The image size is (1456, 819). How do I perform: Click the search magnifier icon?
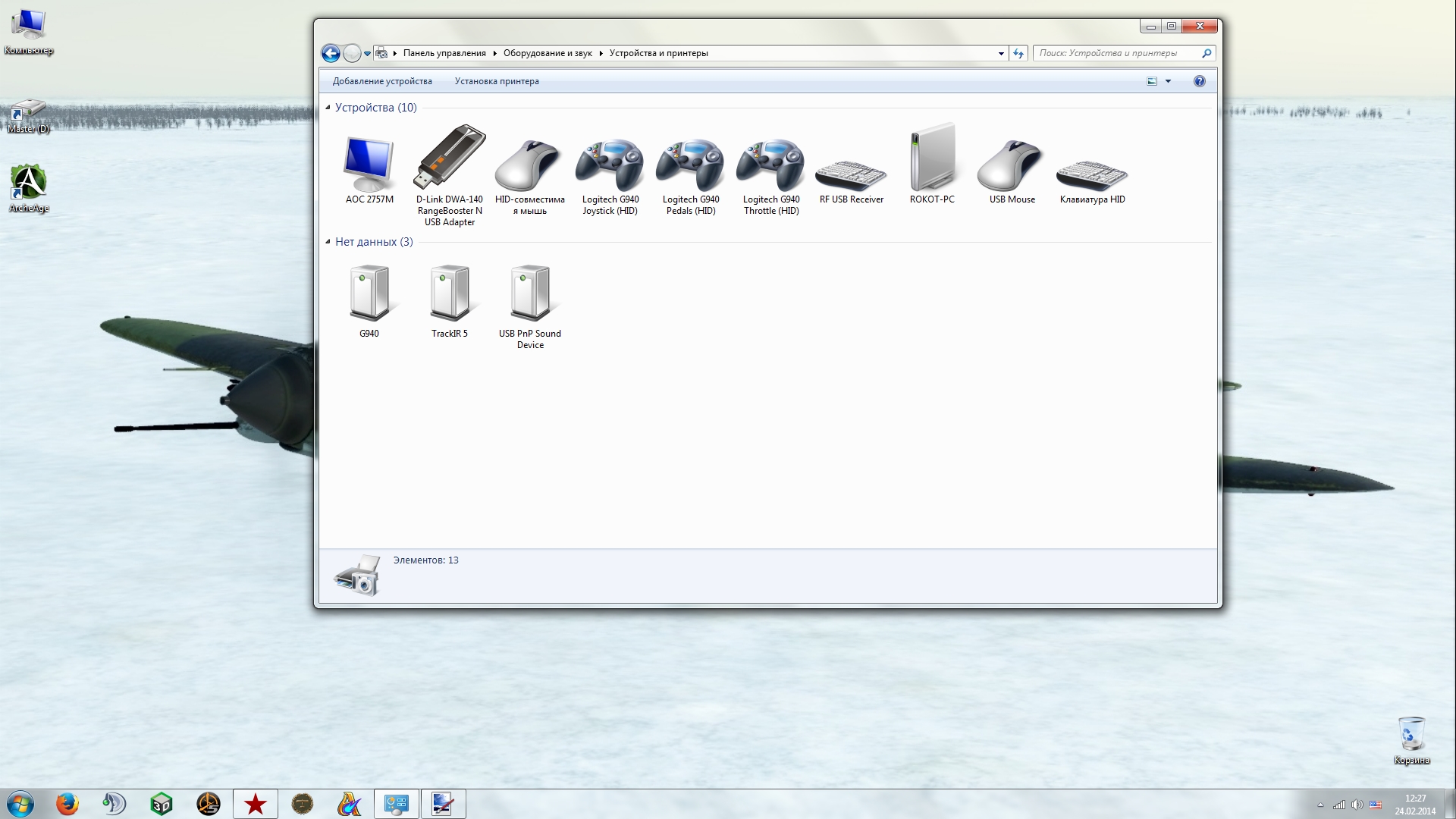(1207, 53)
